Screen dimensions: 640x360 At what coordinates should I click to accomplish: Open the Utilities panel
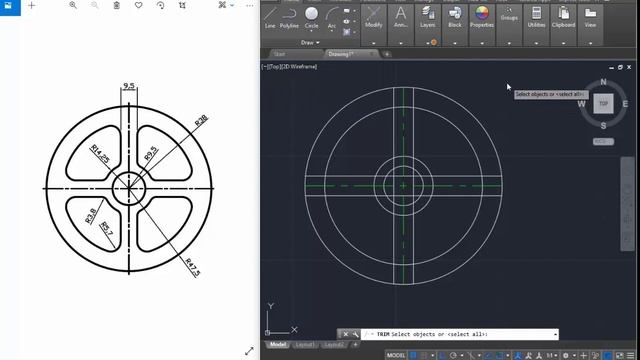pyautogui.click(x=536, y=18)
